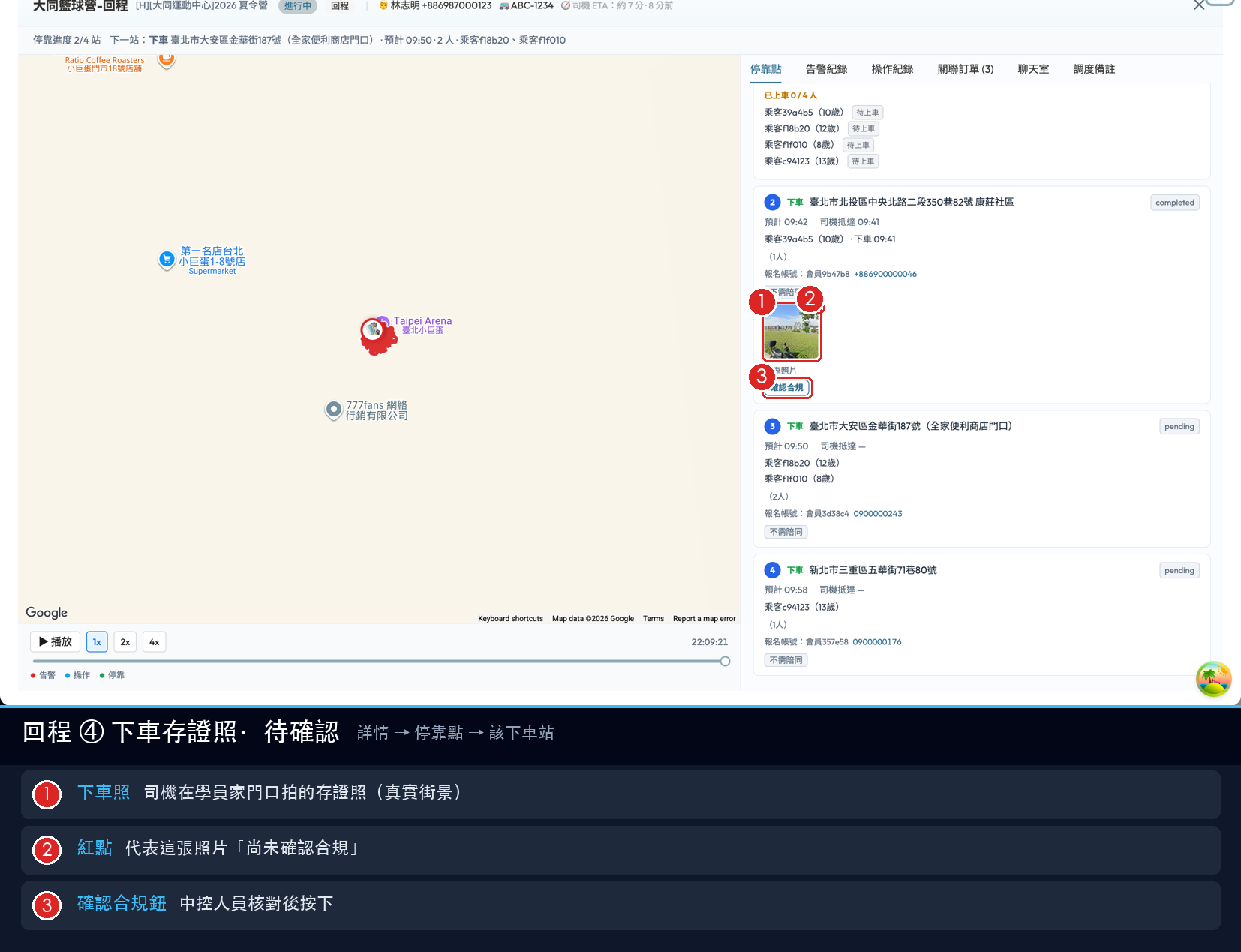The width and height of the screenshot is (1241, 952).
Task: Click the pending badge on 五華街71巷80號 stop
Action: pyautogui.click(x=1179, y=571)
